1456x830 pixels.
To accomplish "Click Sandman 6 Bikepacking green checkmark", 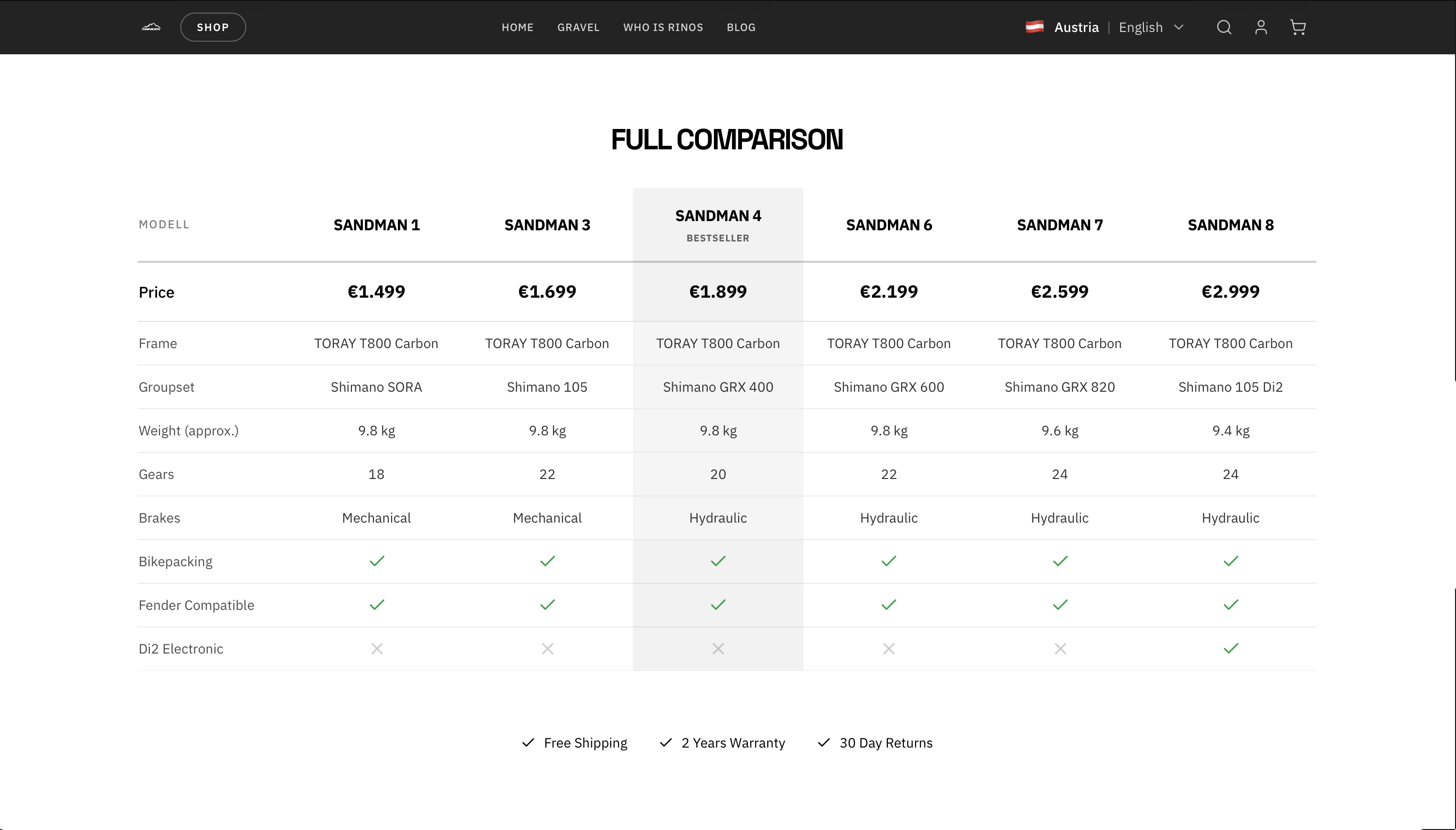I will click(889, 561).
